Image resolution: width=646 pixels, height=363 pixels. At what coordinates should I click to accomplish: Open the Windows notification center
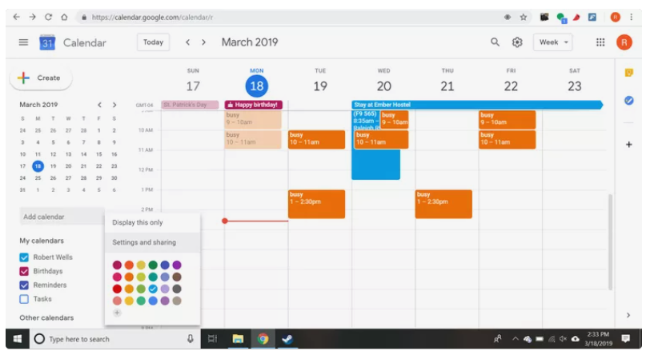click(x=626, y=339)
